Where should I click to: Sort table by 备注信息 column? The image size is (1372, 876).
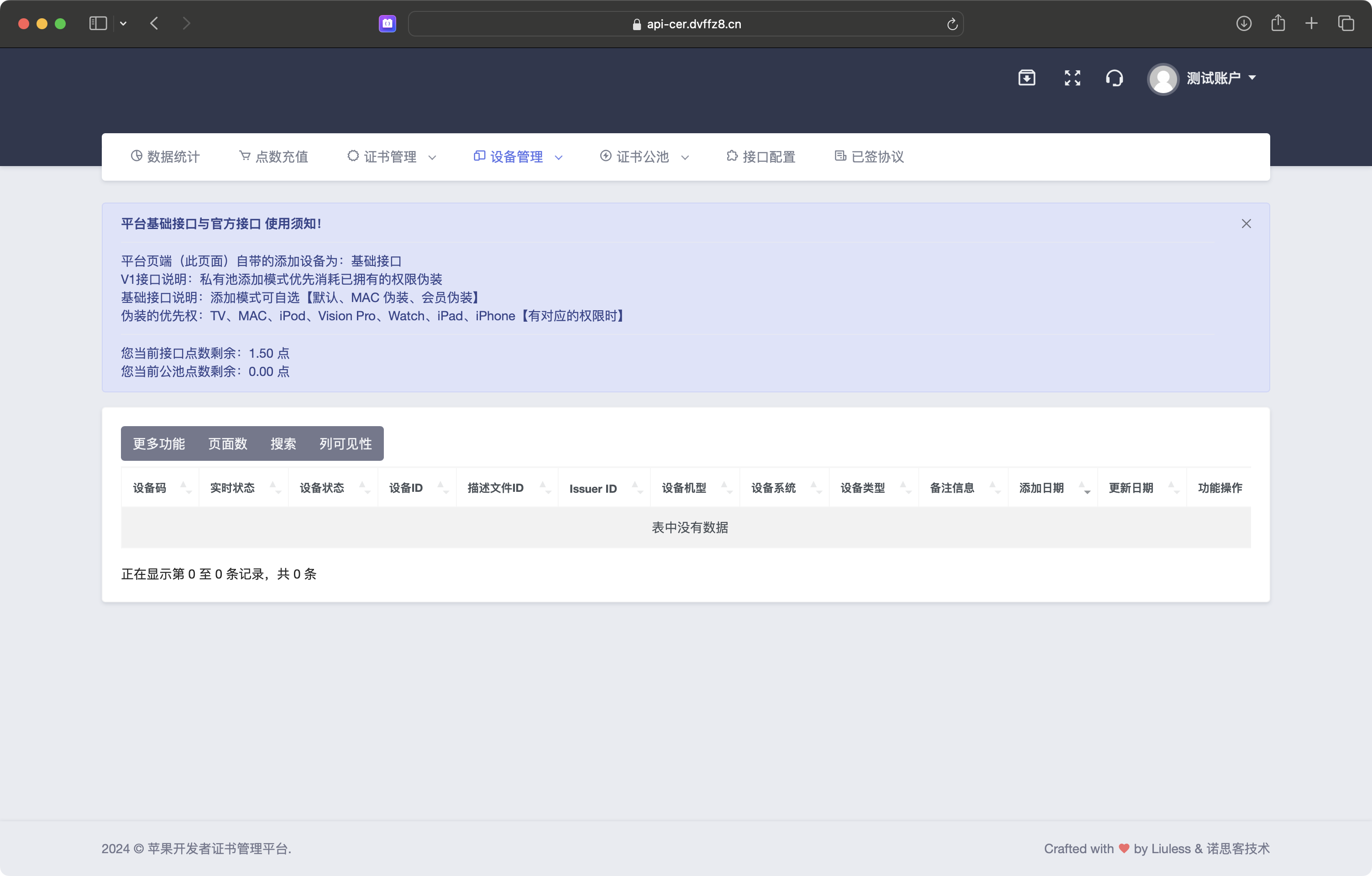[964, 488]
